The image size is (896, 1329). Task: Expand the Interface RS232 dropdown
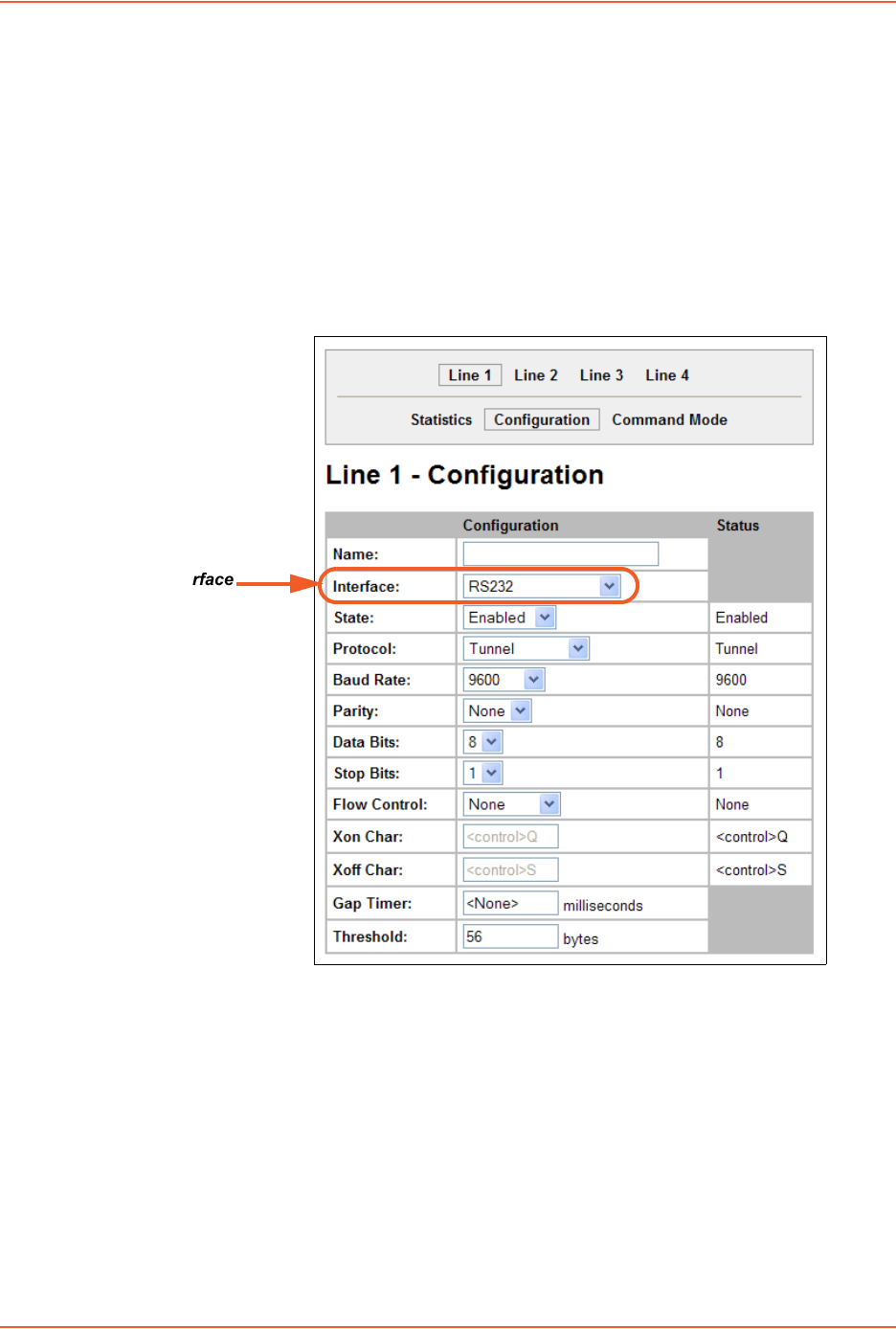coord(542,586)
